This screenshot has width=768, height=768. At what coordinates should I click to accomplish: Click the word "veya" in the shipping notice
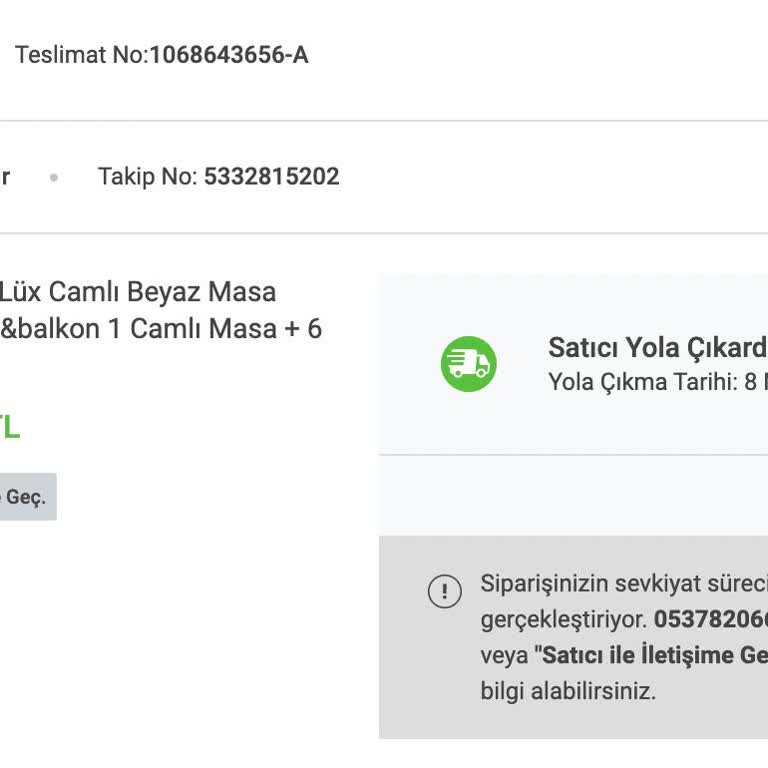pos(503,655)
